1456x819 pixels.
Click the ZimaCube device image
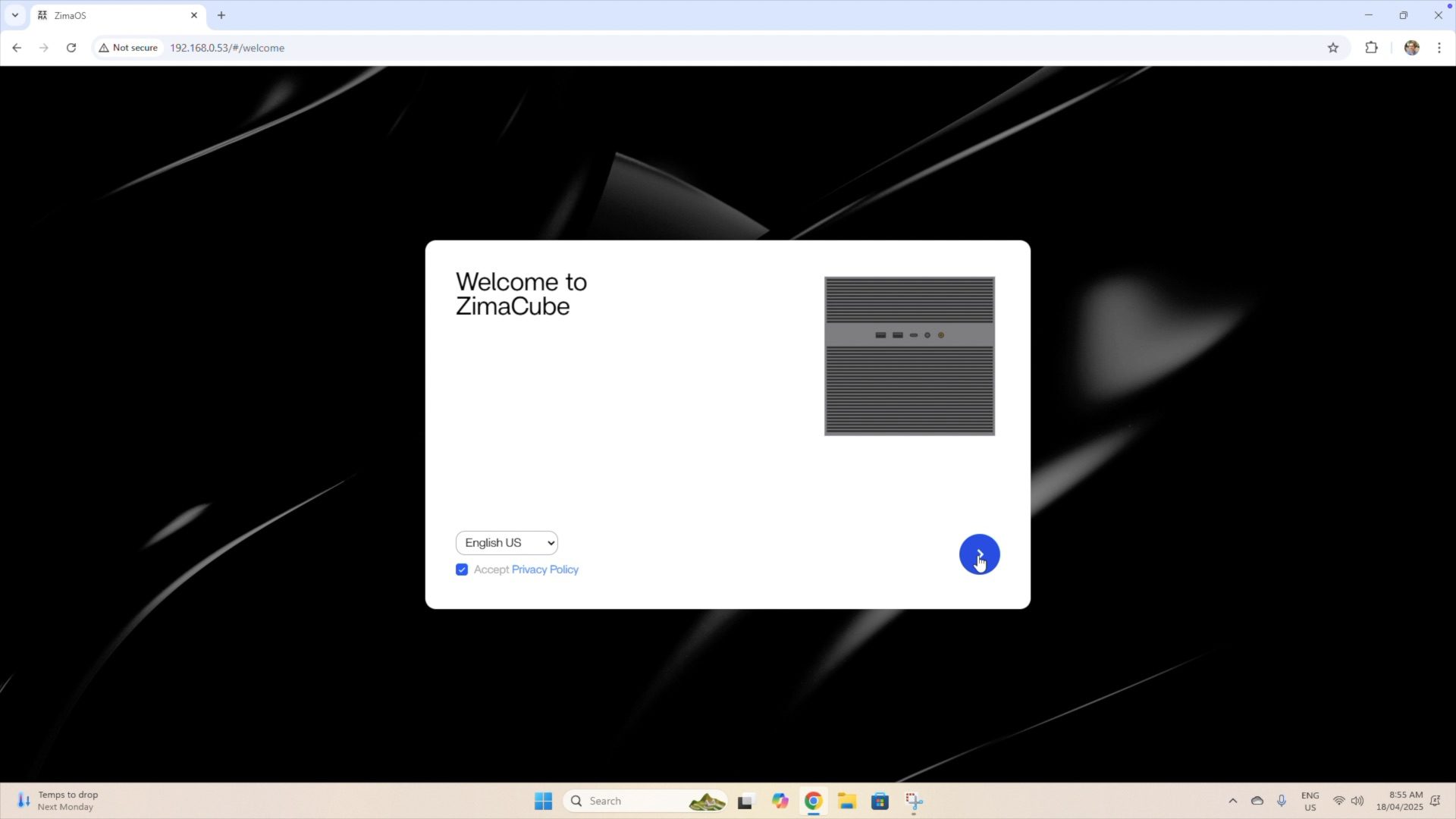(x=909, y=356)
